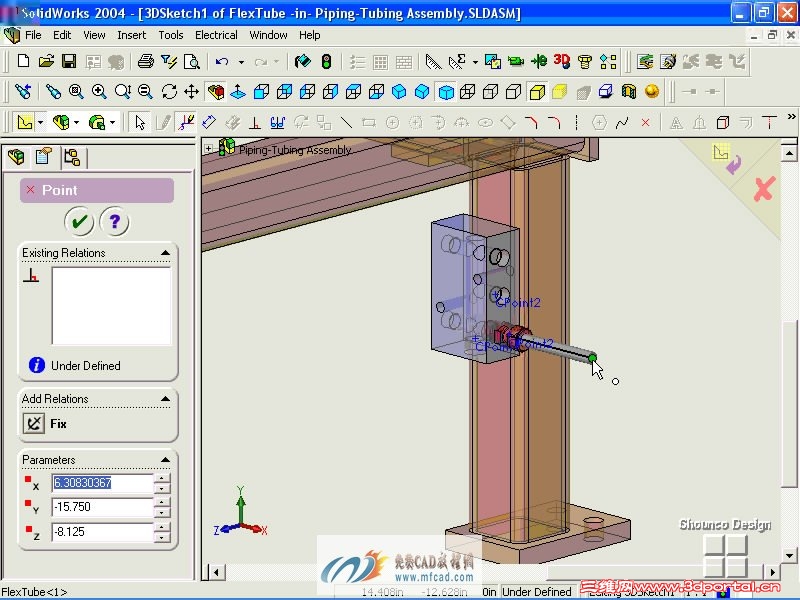Open the Undo history dropdown arrow
Viewport: 800px width, 600px height.
point(241,62)
